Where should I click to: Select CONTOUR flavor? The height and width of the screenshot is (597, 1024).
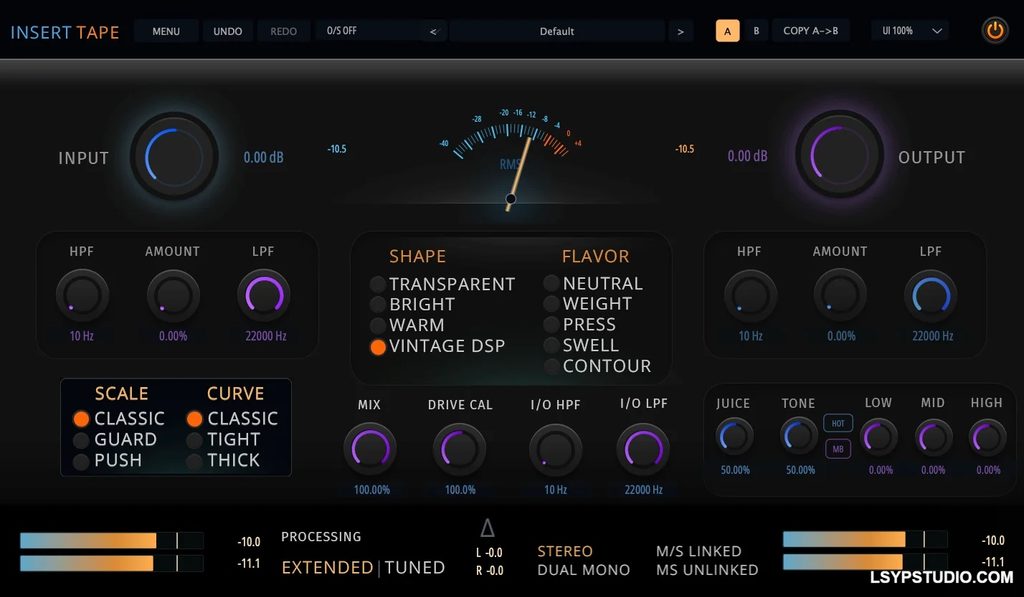[598, 366]
